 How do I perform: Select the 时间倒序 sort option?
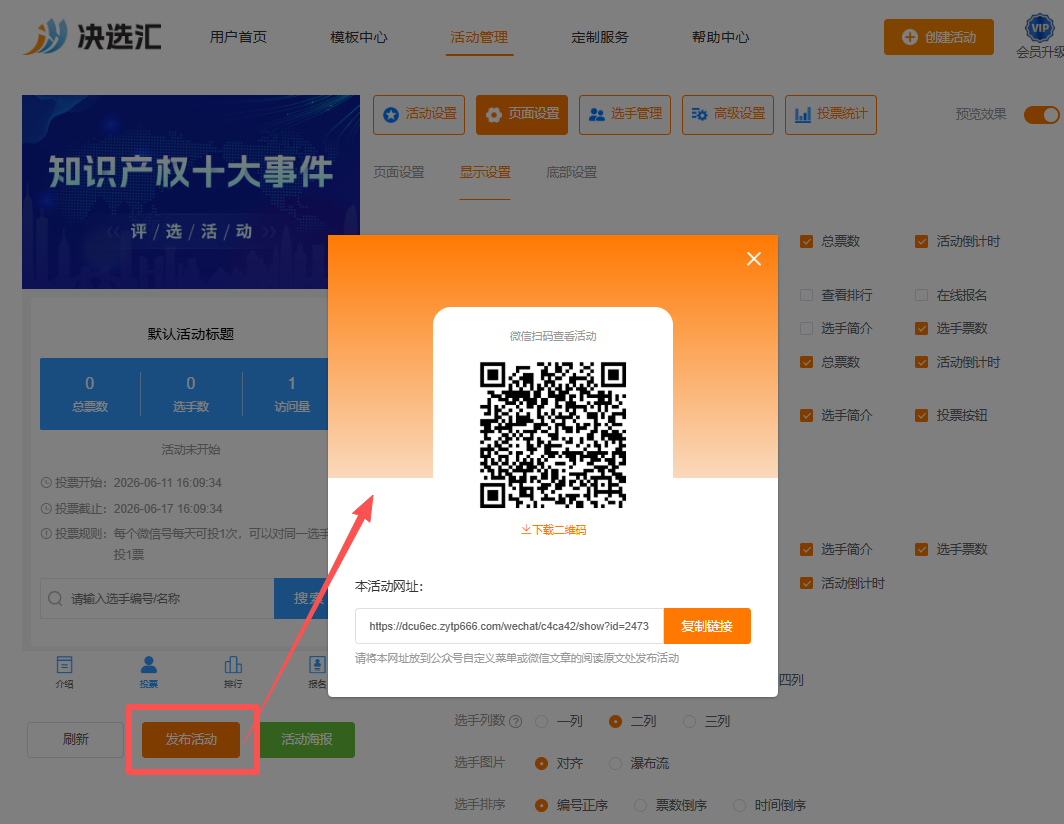(x=740, y=806)
